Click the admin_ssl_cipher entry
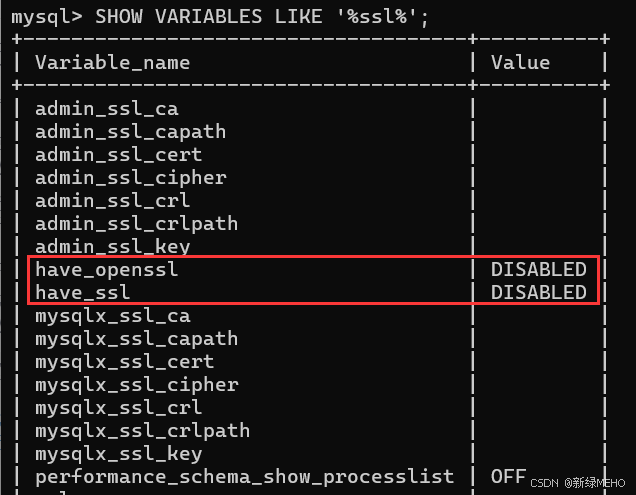The height and width of the screenshot is (495, 636). click(x=130, y=178)
